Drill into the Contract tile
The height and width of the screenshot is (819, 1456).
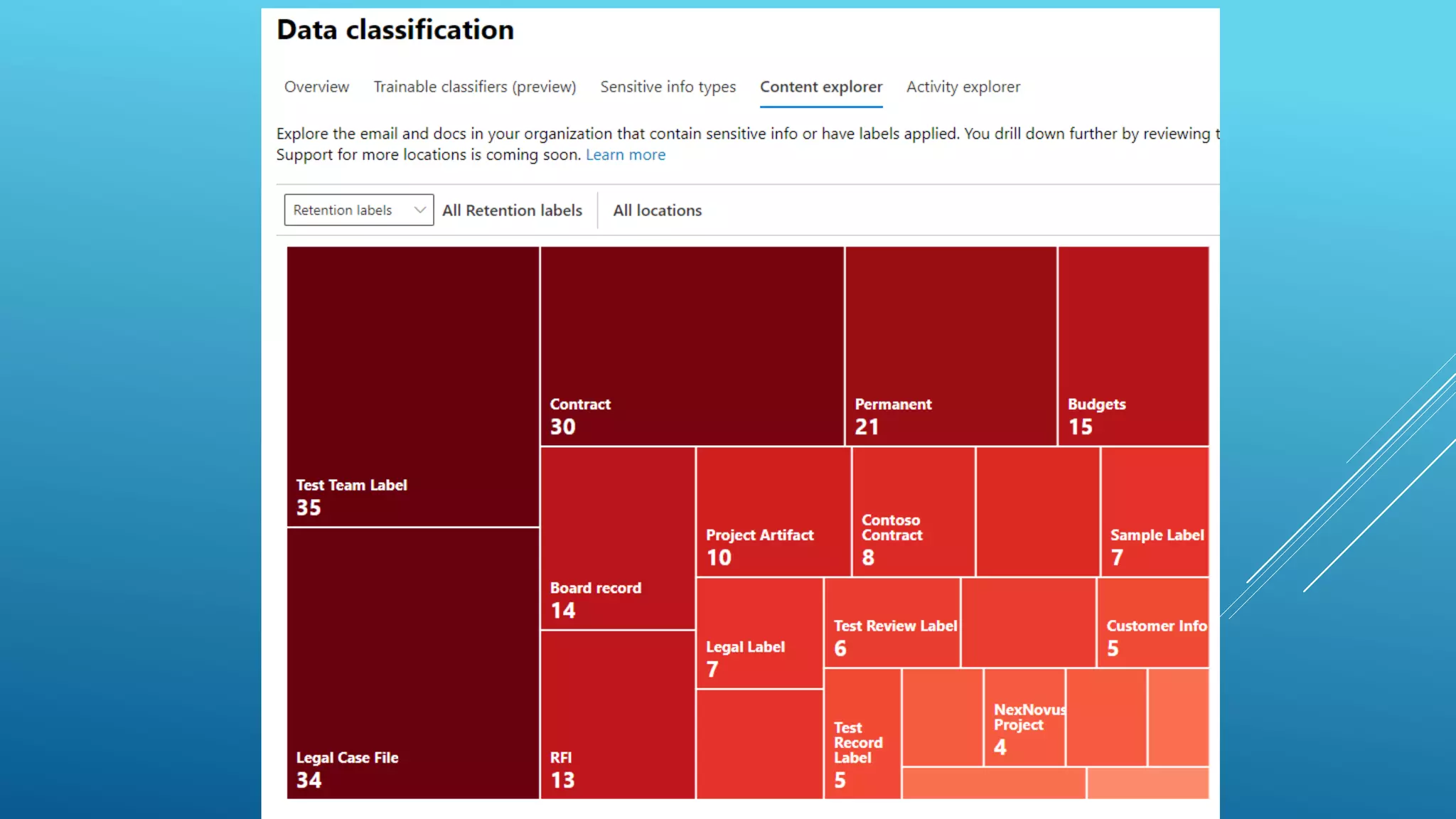[x=692, y=346]
